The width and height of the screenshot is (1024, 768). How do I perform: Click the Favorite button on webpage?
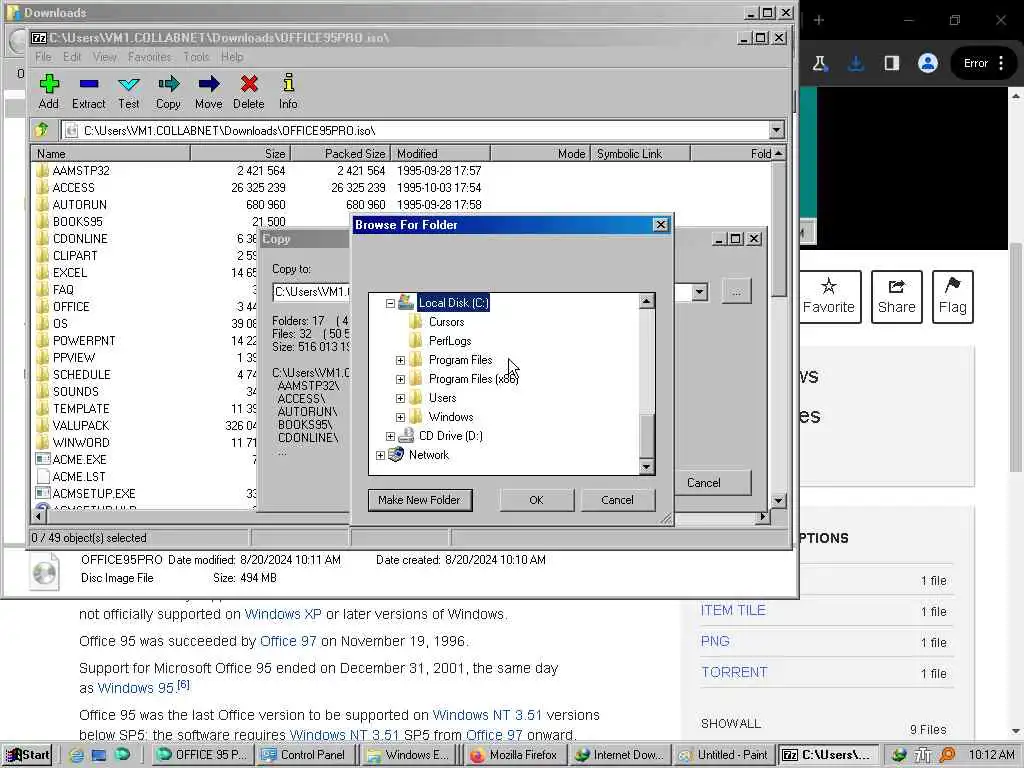click(x=829, y=297)
